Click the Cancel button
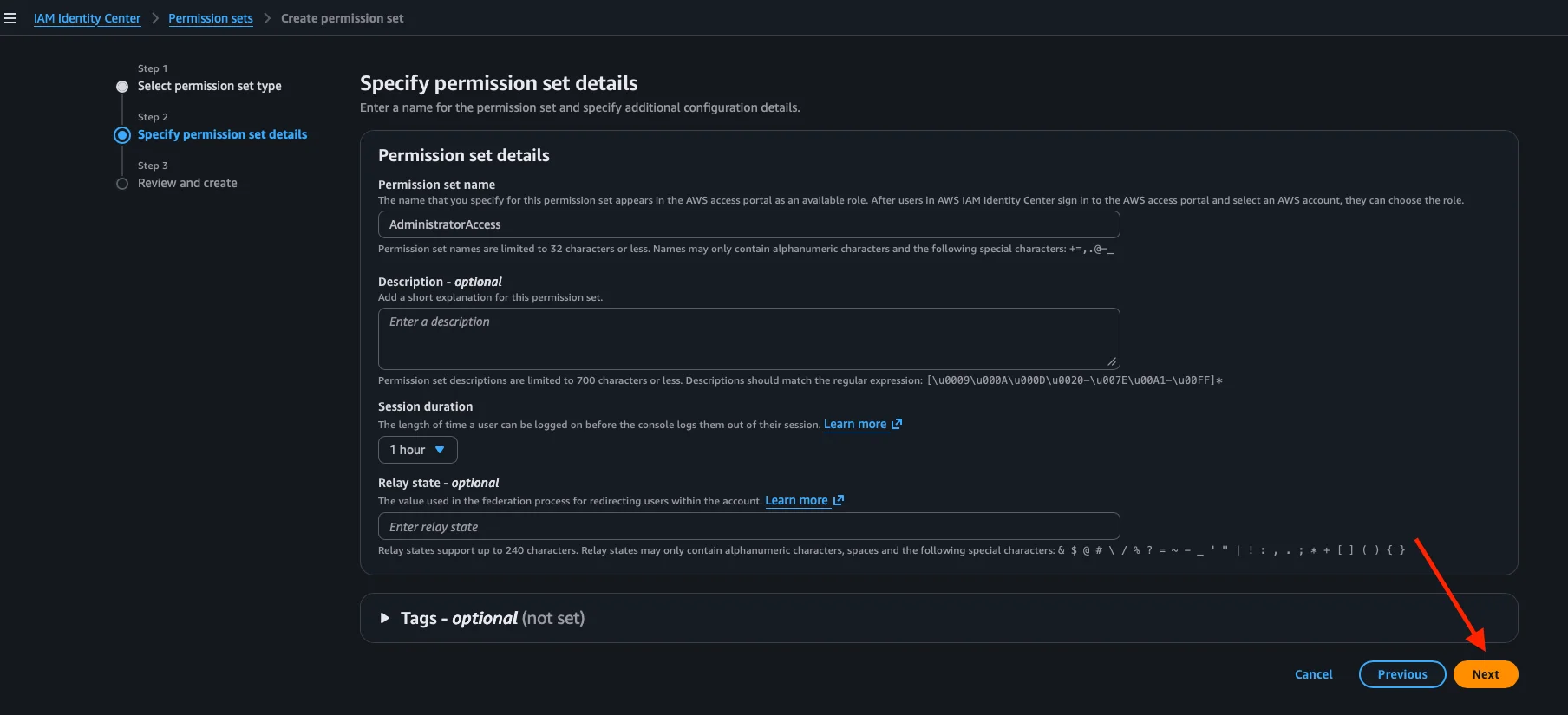 click(1314, 674)
